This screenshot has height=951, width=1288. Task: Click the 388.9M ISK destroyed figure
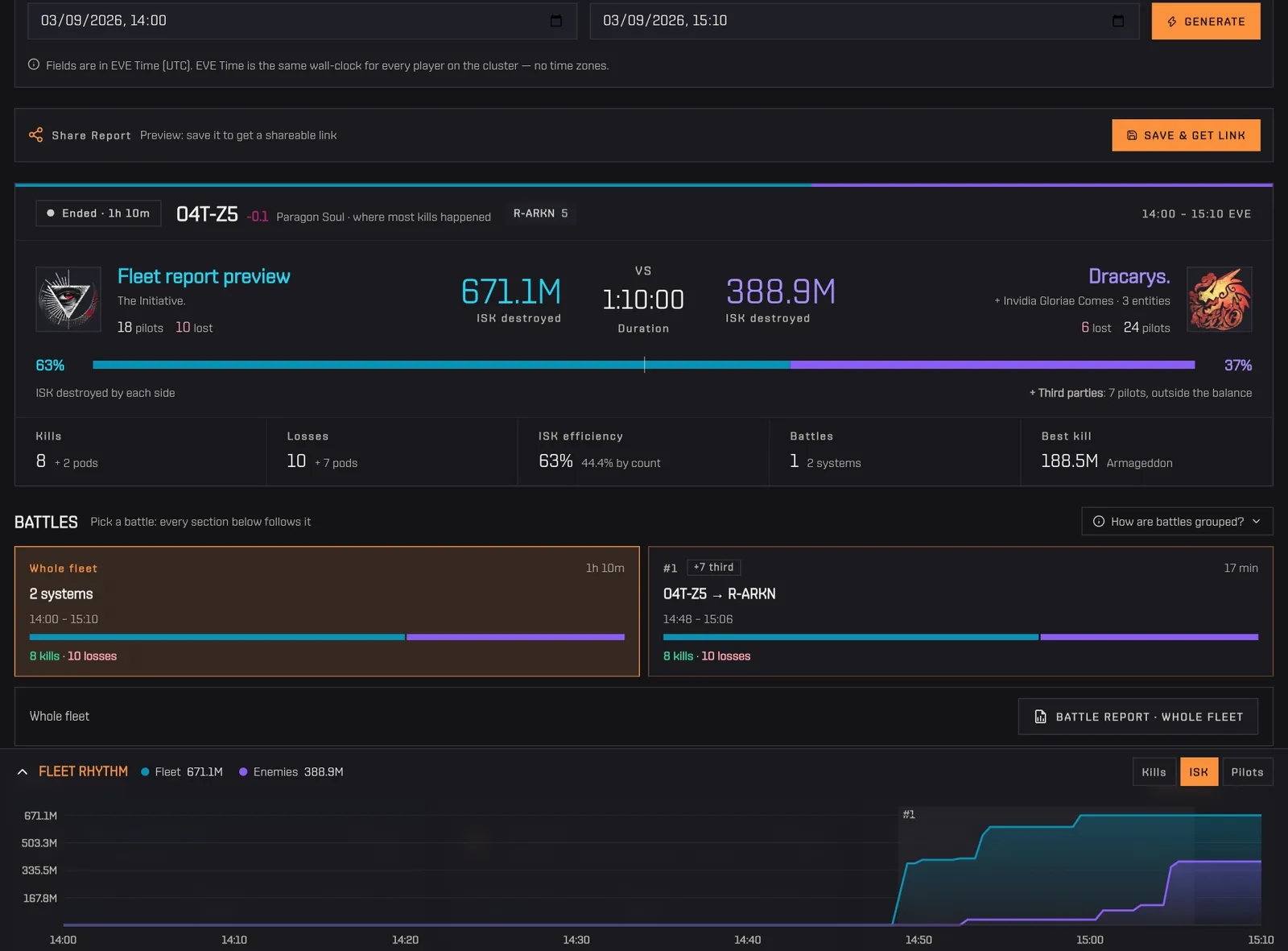(x=781, y=292)
